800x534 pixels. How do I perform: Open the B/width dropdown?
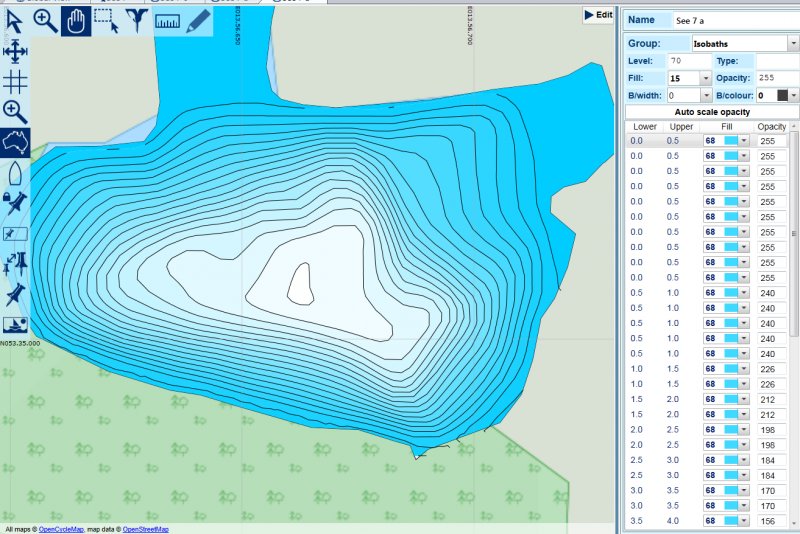point(706,95)
